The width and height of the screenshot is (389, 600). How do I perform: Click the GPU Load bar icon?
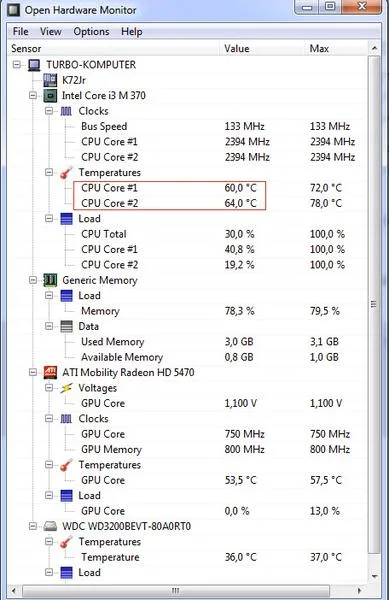tap(66, 496)
